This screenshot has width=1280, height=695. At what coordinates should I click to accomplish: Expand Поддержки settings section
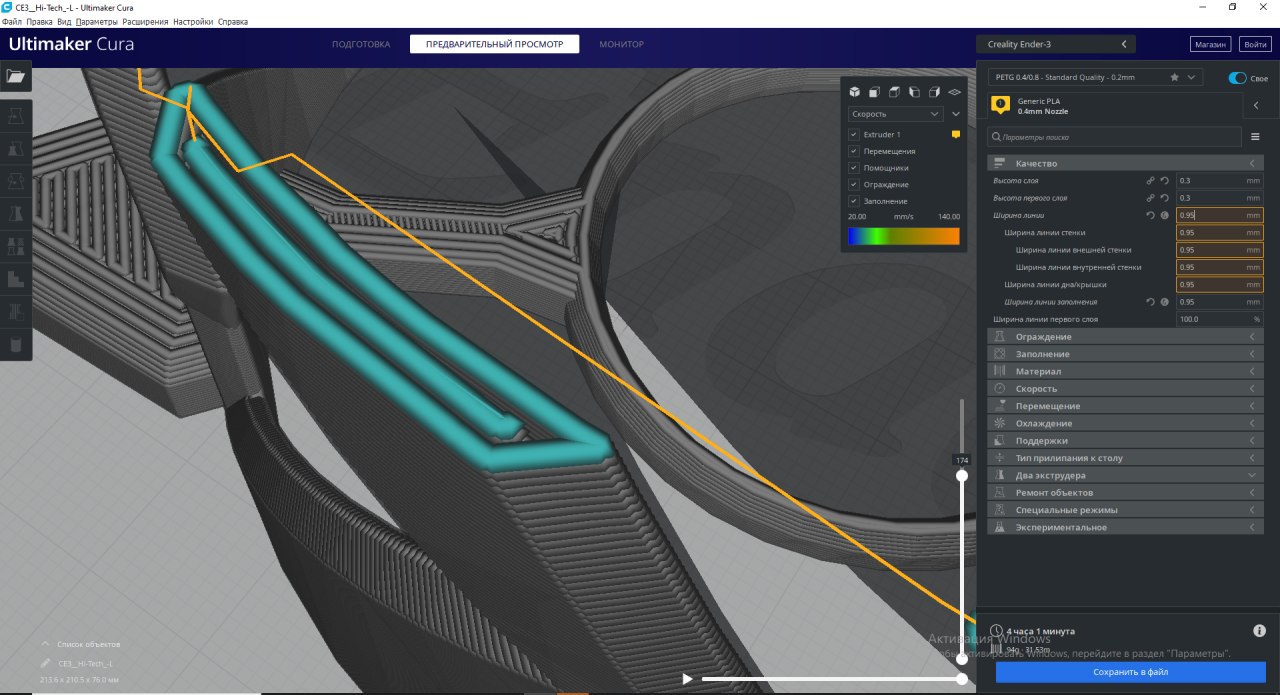pyautogui.click(x=1125, y=441)
